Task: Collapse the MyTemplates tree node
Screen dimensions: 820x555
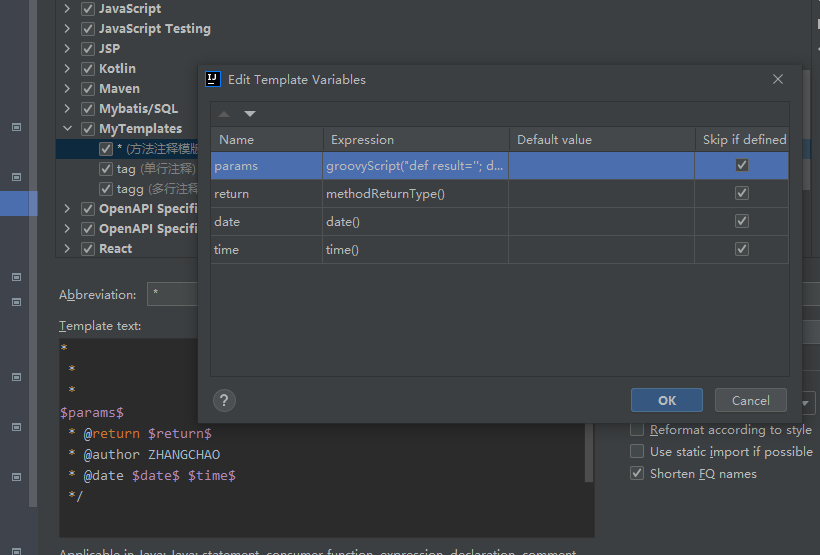Action: (67, 129)
